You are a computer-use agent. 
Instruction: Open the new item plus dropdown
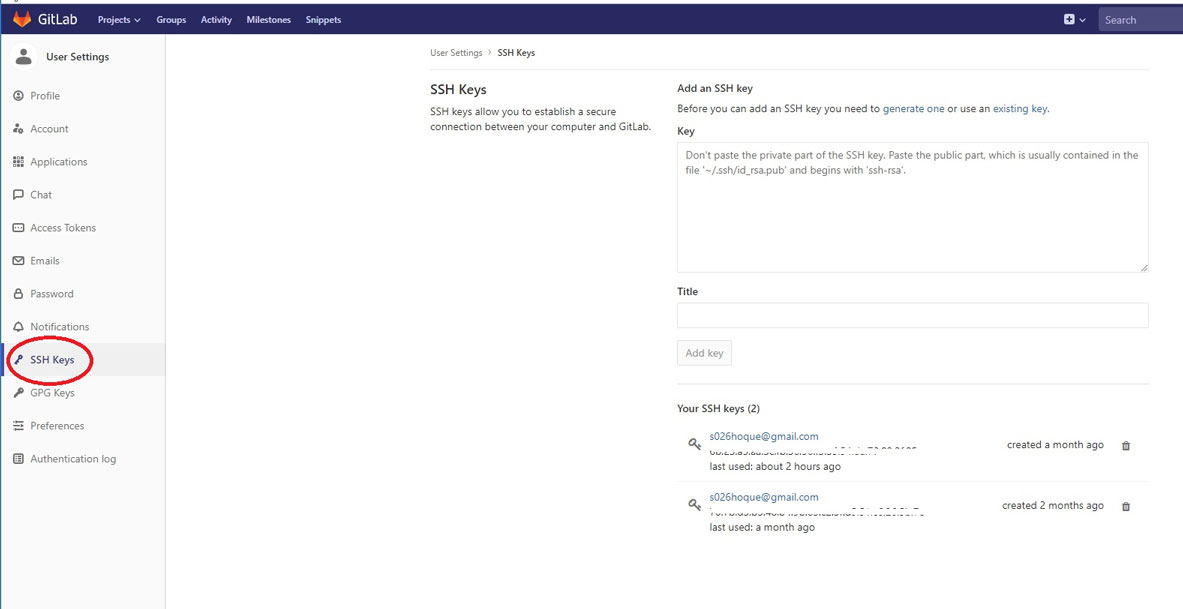[x=1074, y=20]
